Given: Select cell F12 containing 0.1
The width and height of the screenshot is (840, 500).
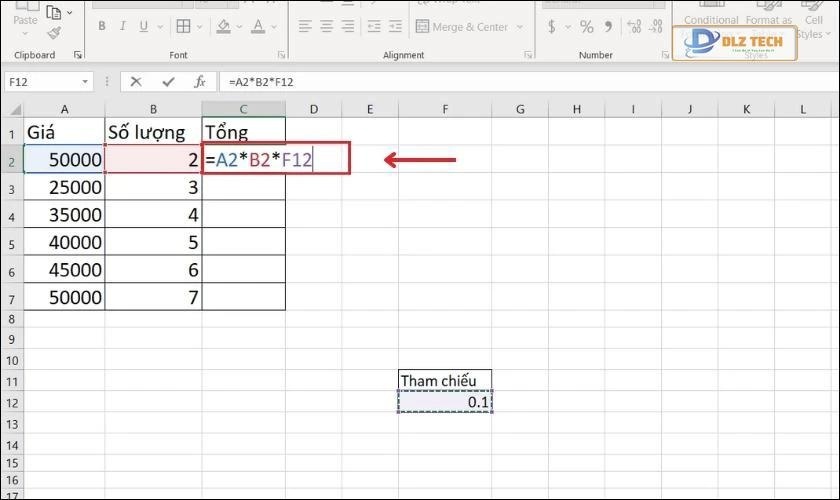Looking at the screenshot, I should pos(444,402).
